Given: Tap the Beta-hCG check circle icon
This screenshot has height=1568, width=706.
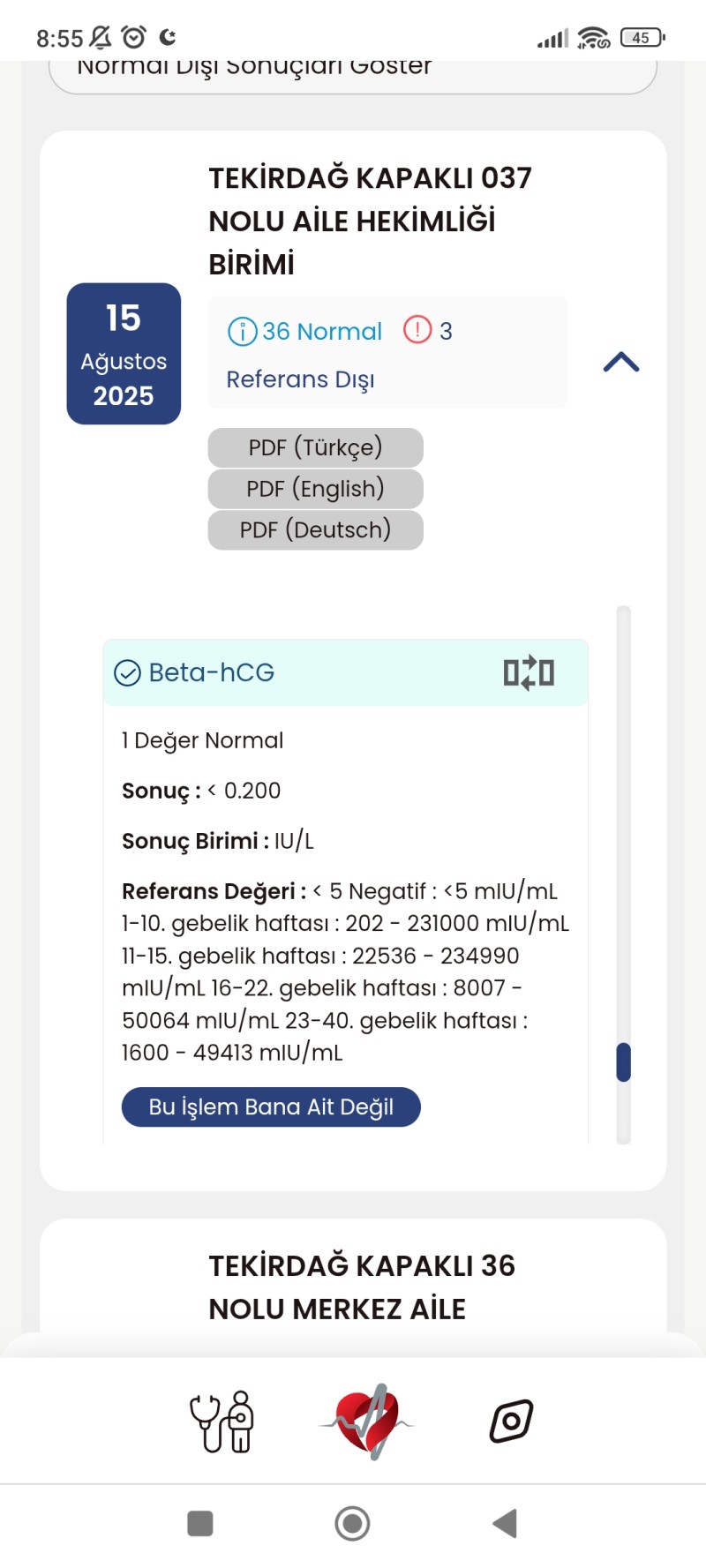Looking at the screenshot, I should 128,673.
